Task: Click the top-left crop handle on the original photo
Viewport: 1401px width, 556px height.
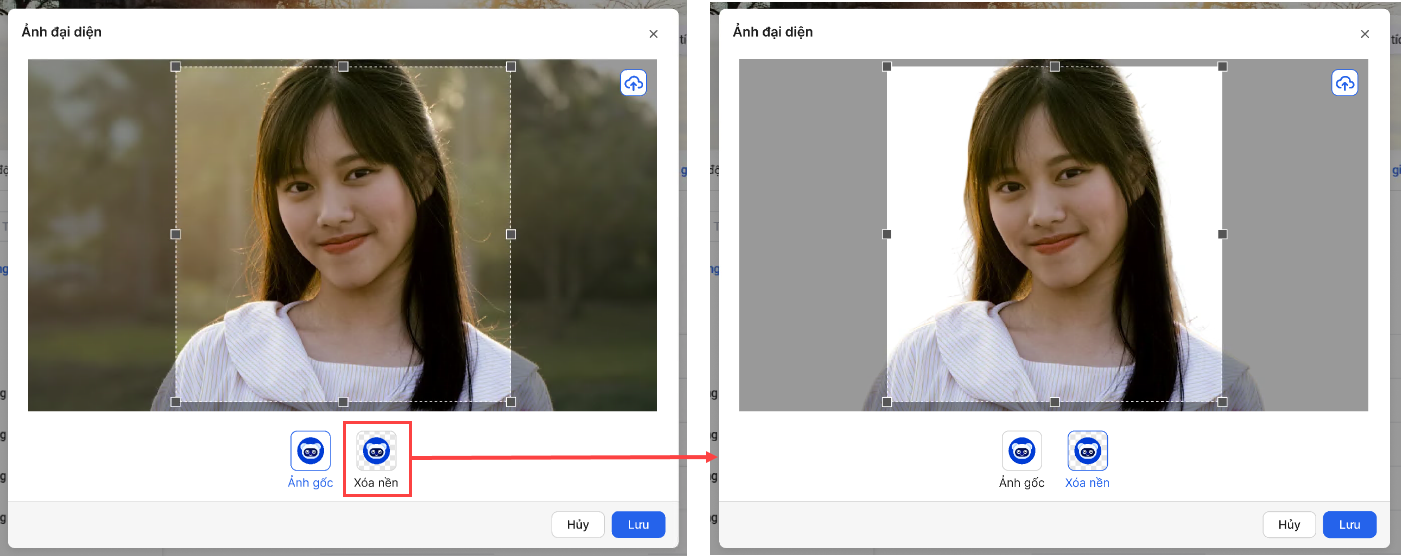Action: point(176,67)
